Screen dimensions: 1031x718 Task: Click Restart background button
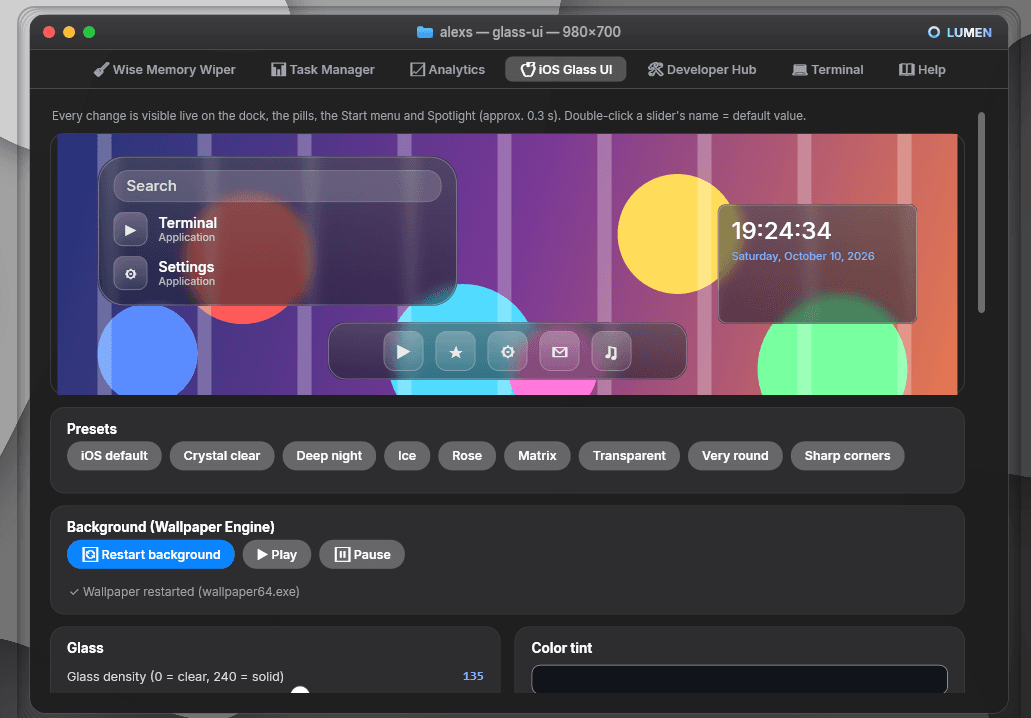(151, 554)
